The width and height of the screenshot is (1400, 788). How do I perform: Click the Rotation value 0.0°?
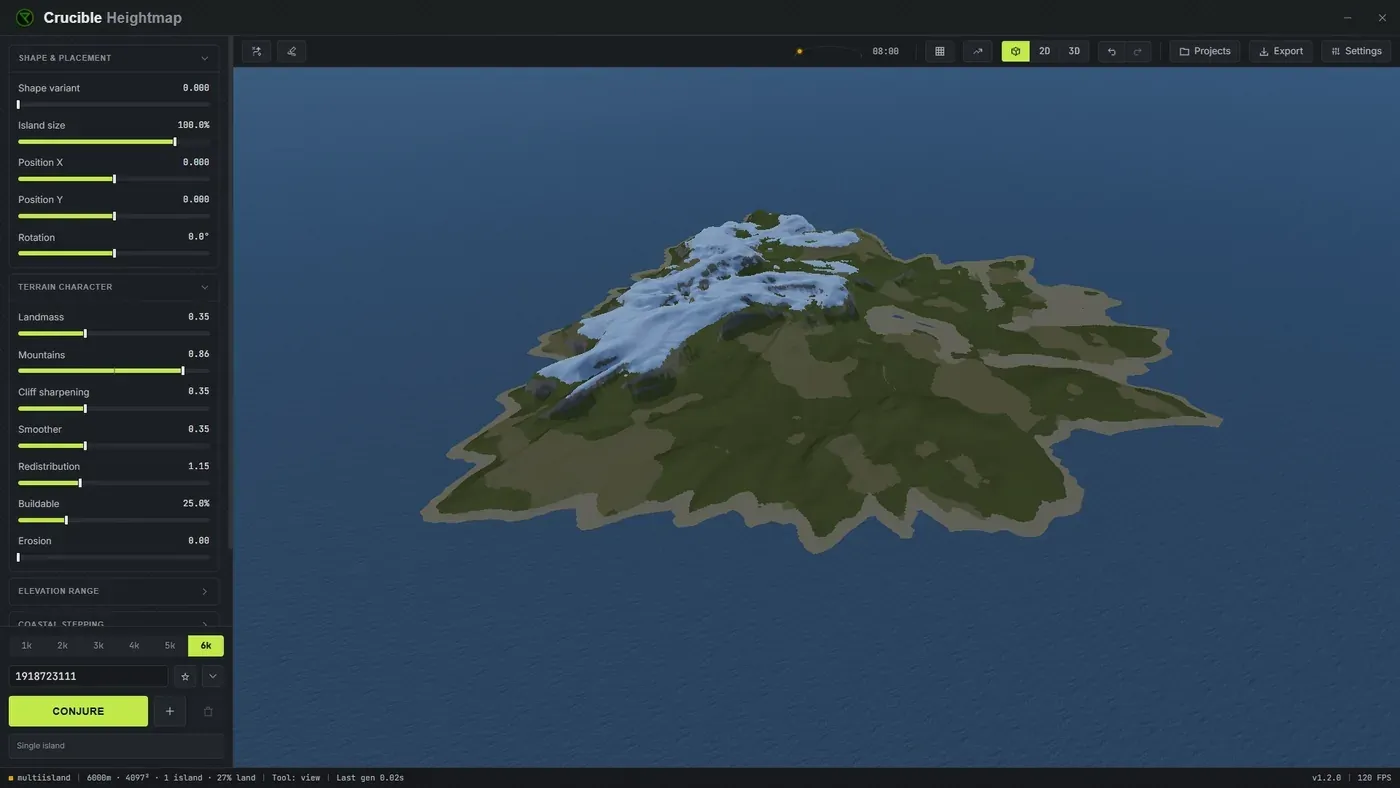(198, 237)
